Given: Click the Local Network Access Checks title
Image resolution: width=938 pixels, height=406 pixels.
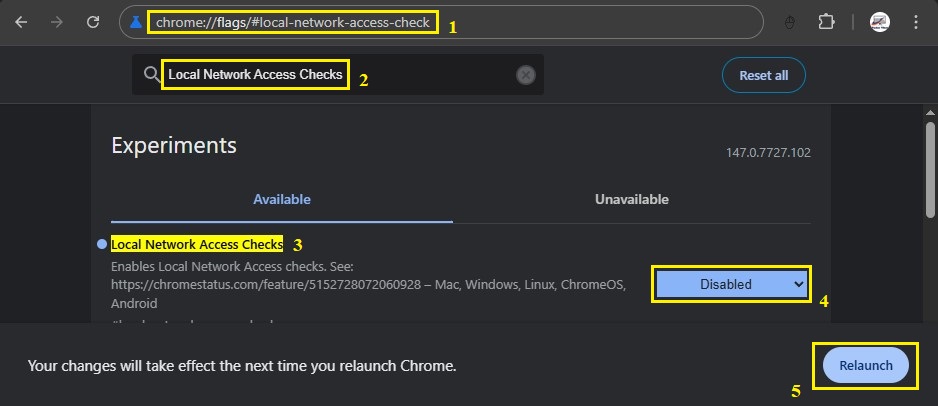Looking at the screenshot, I should pyautogui.click(x=197, y=244).
